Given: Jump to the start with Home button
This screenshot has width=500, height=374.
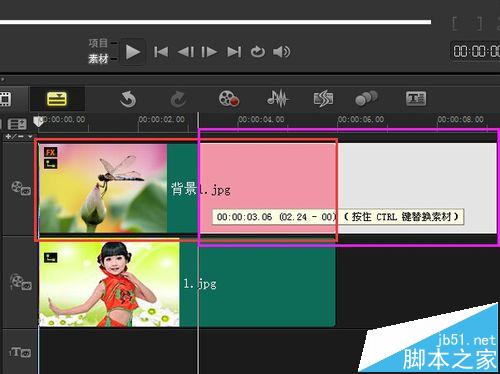Looking at the screenshot, I should click(161, 52).
